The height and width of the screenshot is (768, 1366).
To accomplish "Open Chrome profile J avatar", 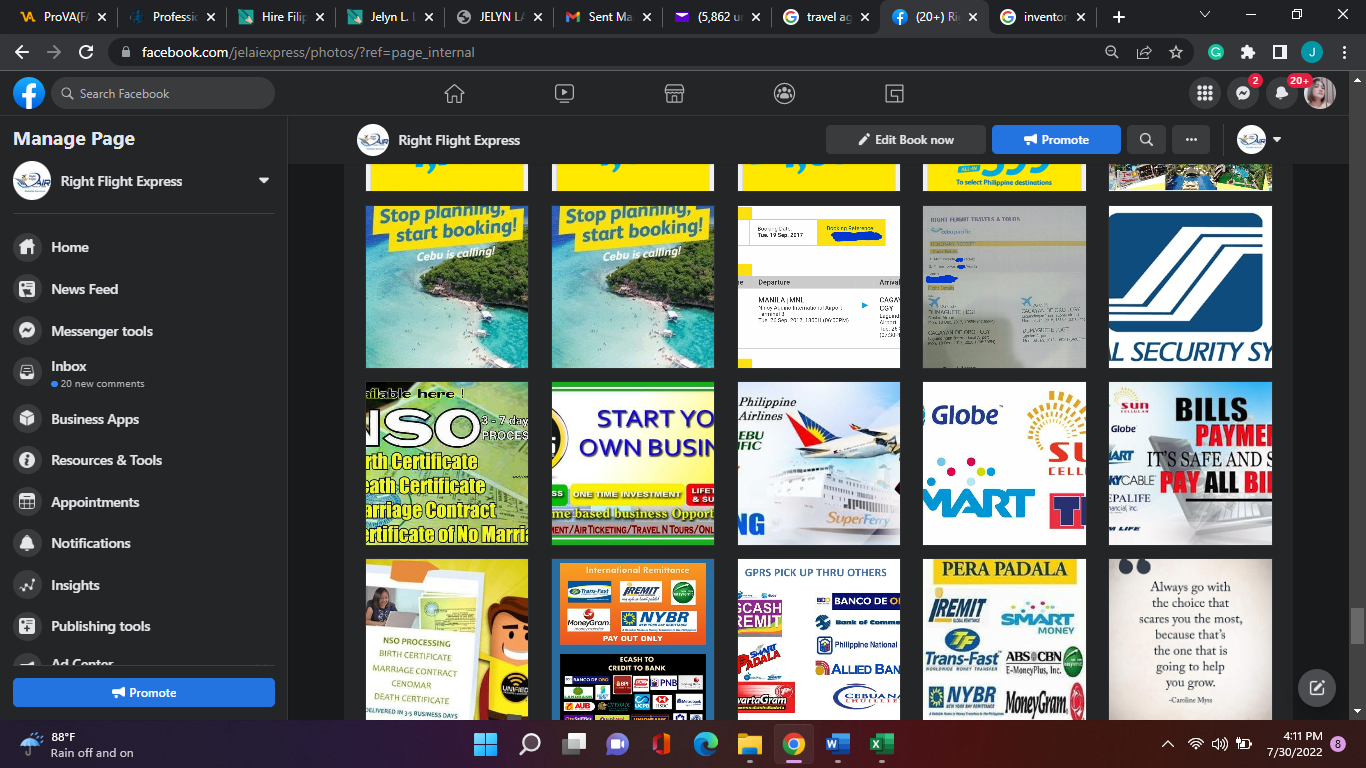I will 1311,52.
